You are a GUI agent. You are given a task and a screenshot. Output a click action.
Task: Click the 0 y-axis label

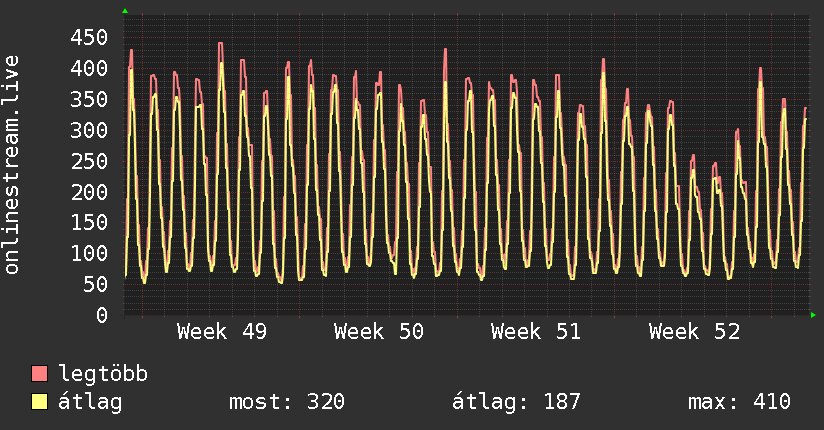[x=100, y=315]
